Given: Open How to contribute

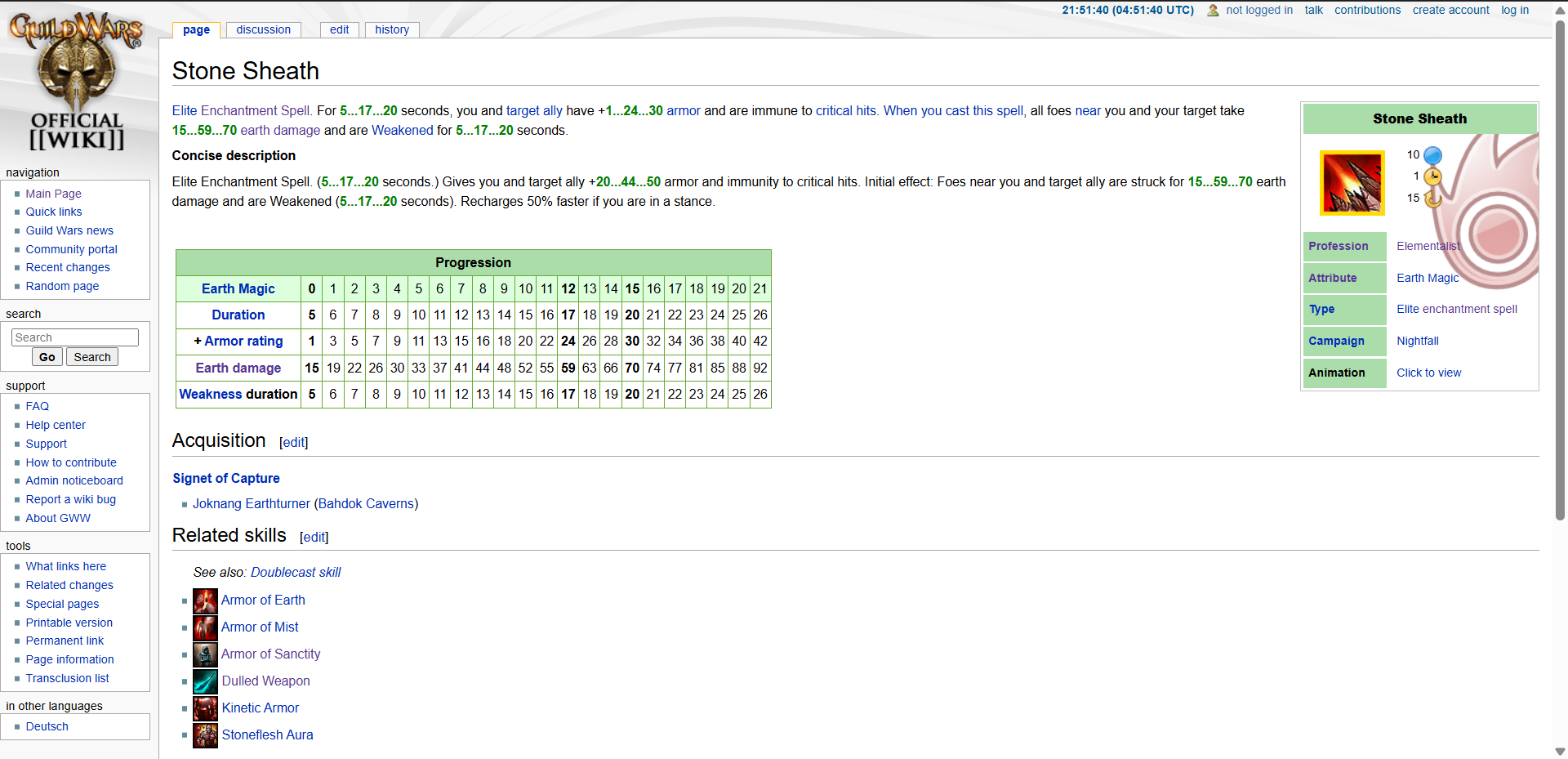Looking at the screenshot, I should pos(70,462).
